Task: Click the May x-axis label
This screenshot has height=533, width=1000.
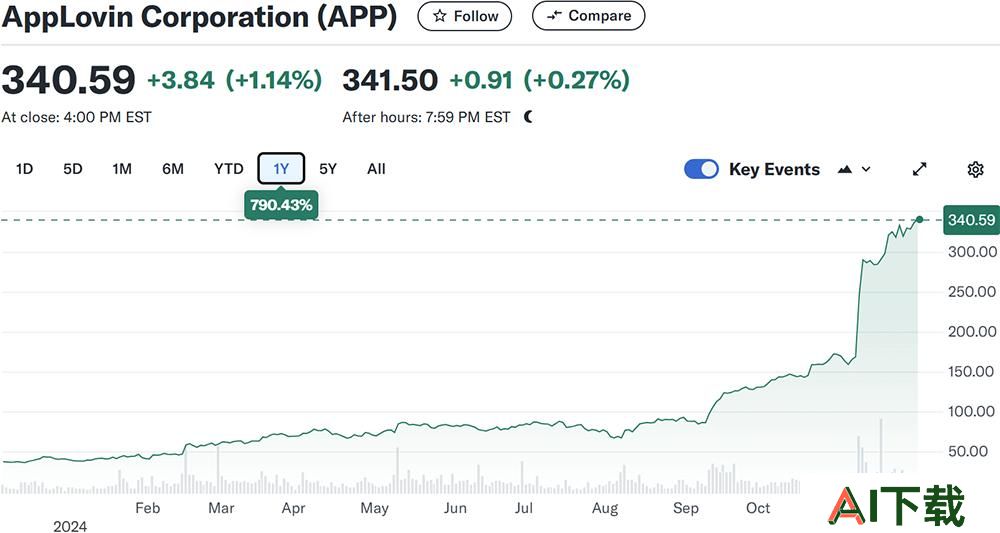Action: pos(374,508)
